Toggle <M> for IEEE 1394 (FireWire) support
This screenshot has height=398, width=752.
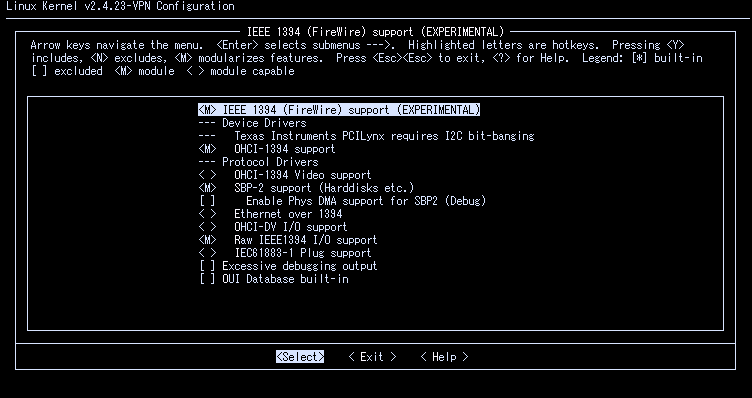point(207,110)
